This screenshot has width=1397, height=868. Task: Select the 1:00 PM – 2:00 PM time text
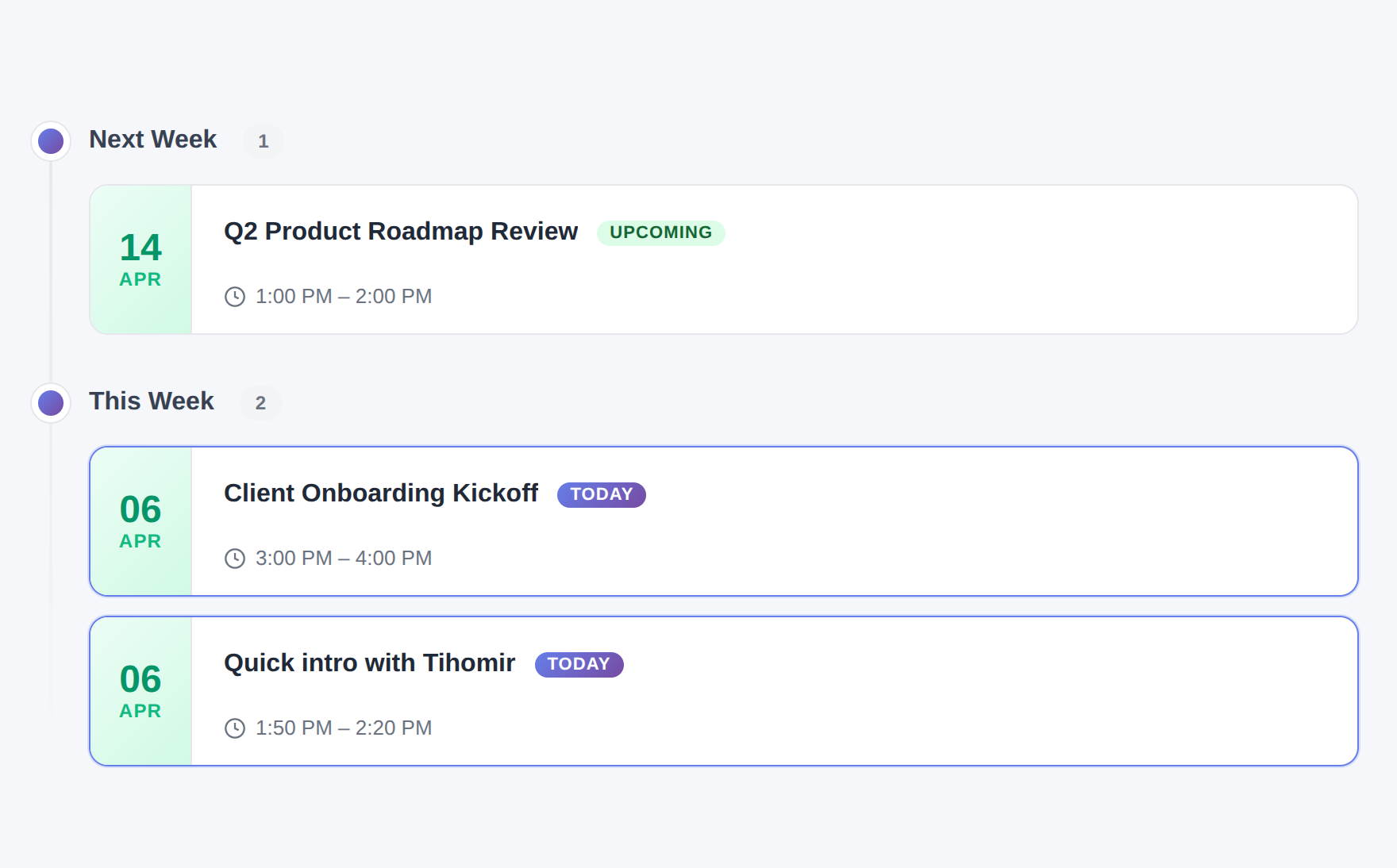pos(344,297)
